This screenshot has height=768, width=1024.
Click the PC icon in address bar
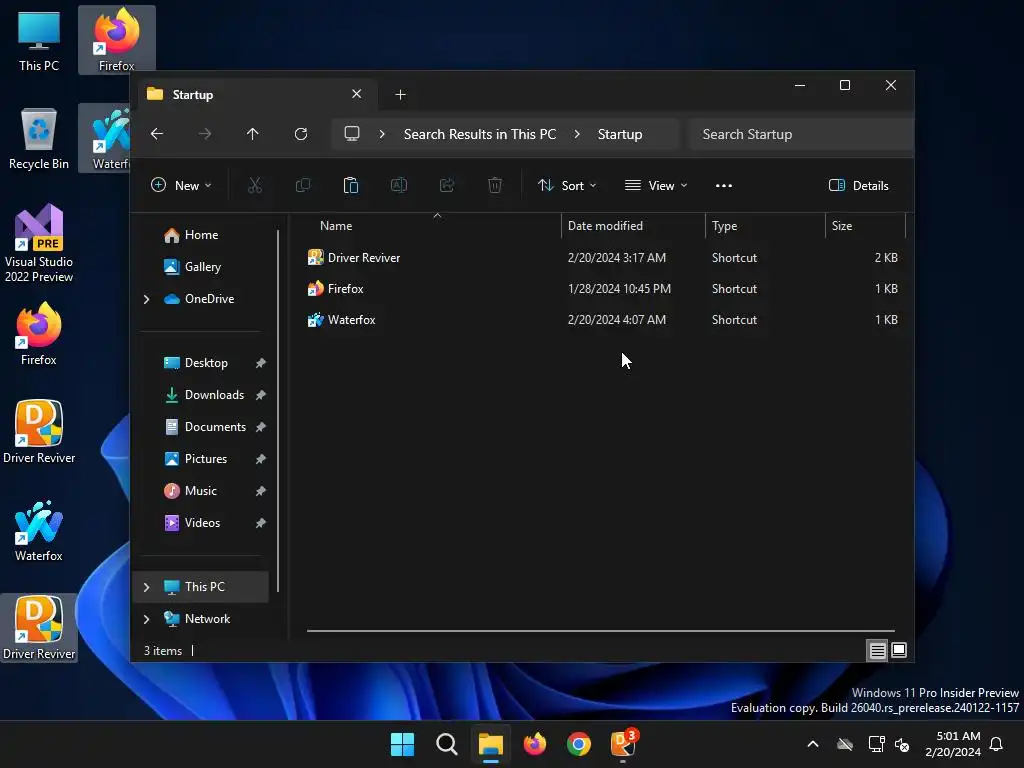tap(352, 134)
